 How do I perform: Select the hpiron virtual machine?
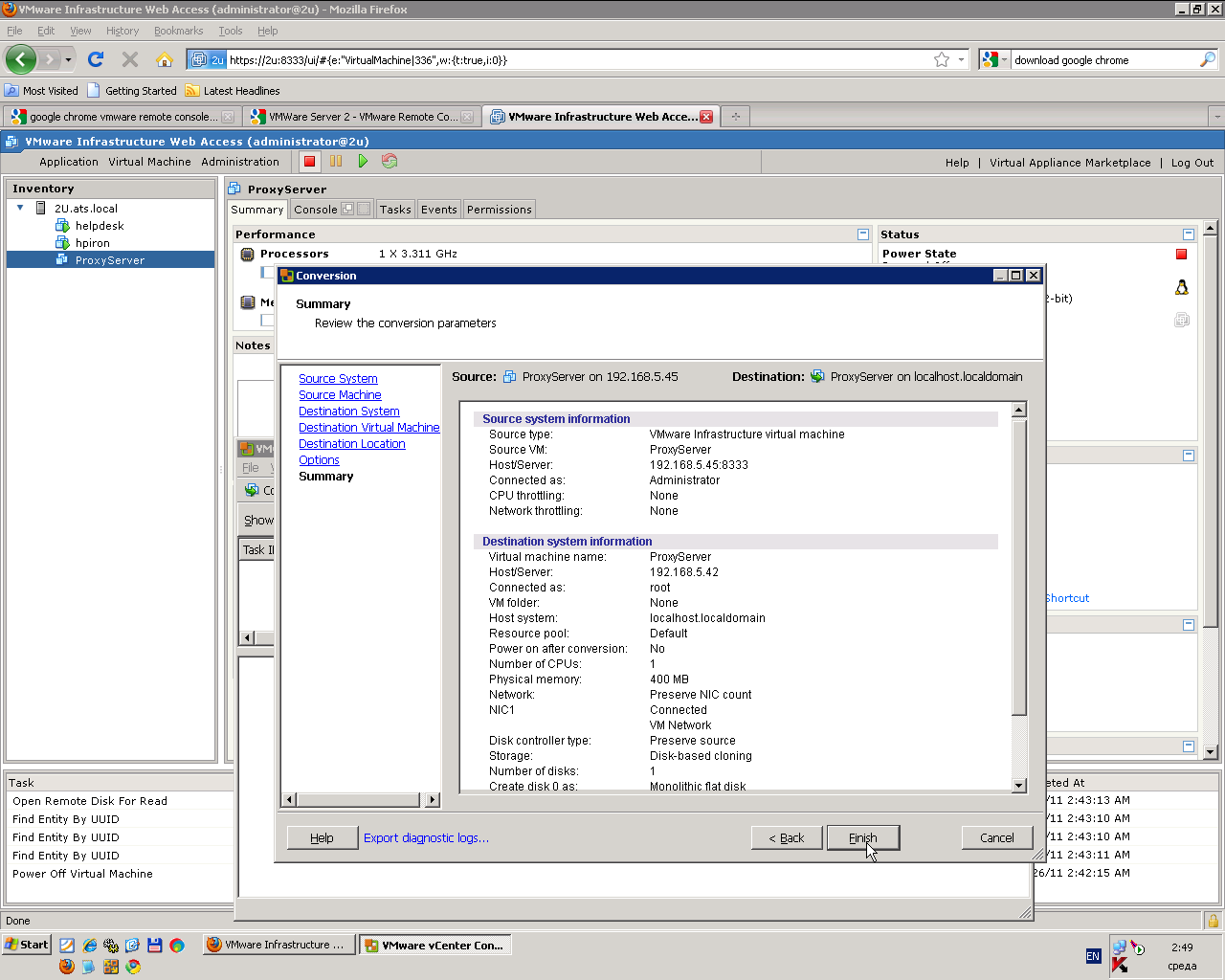coord(93,243)
